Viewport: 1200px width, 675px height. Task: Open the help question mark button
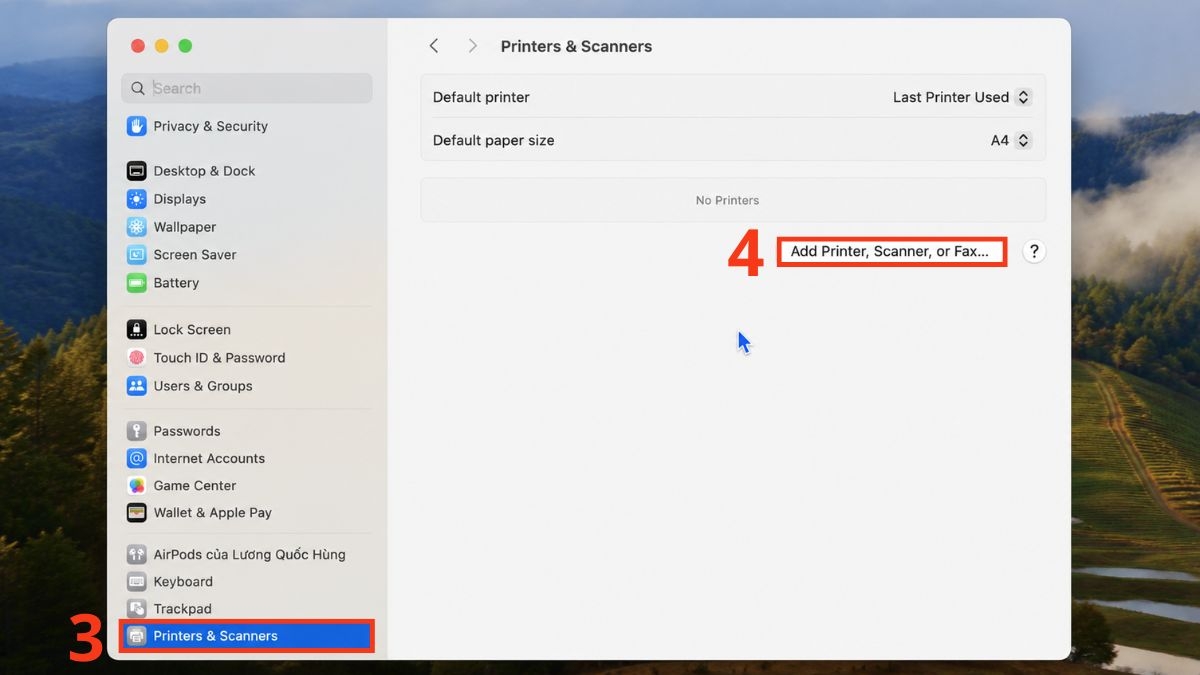(1034, 251)
